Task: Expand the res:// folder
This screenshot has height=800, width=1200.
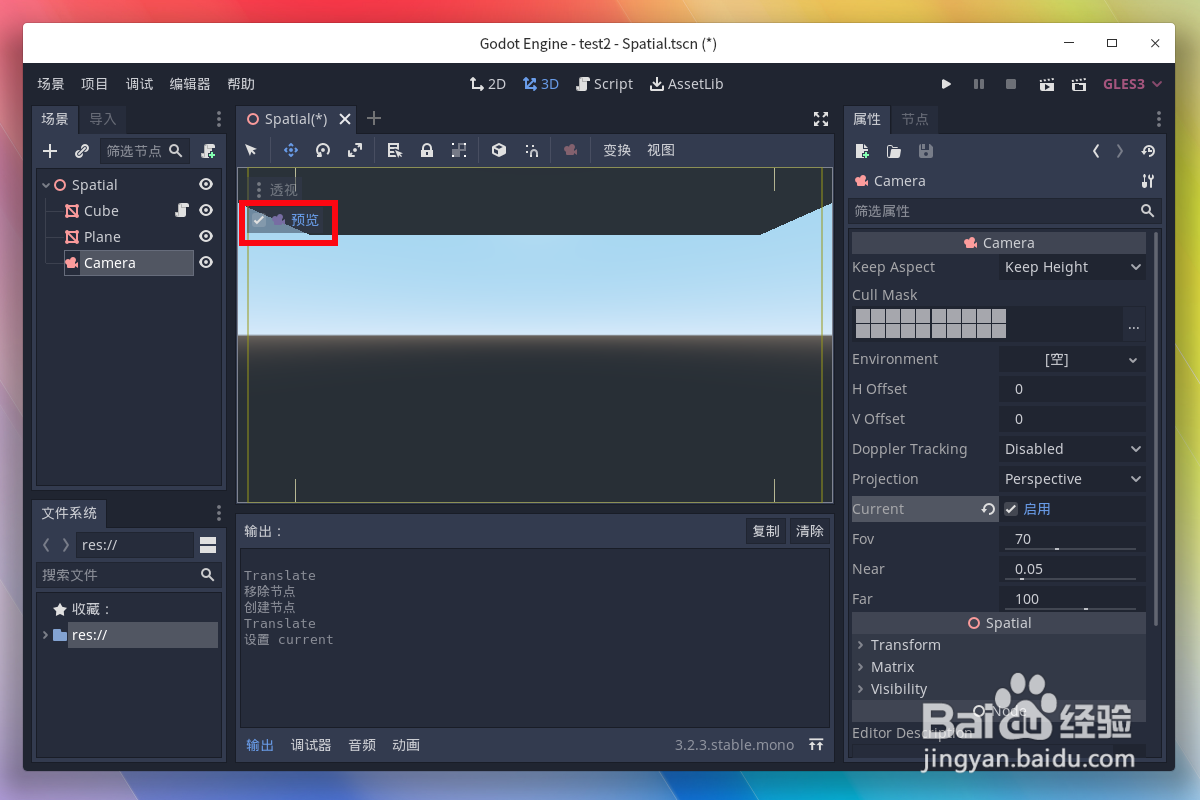Action: tap(45, 635)
